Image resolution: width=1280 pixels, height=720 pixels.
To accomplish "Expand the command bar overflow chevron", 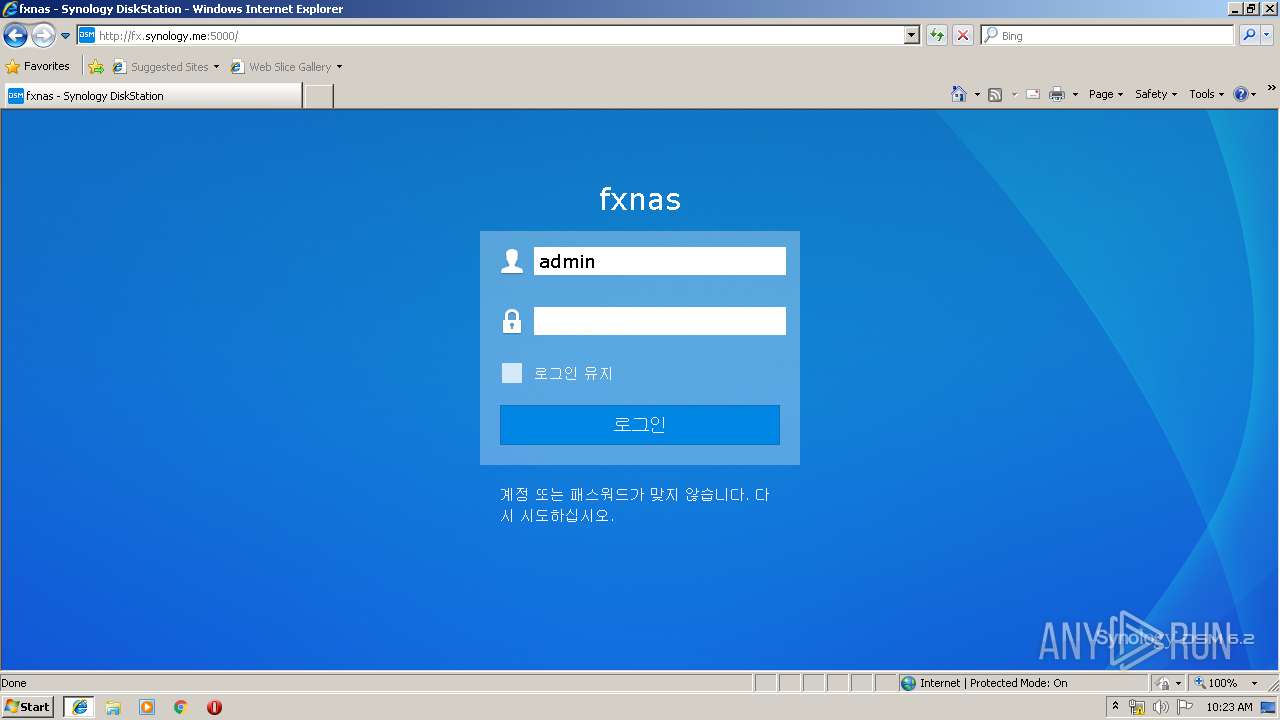I will (x=1272, y=89).
